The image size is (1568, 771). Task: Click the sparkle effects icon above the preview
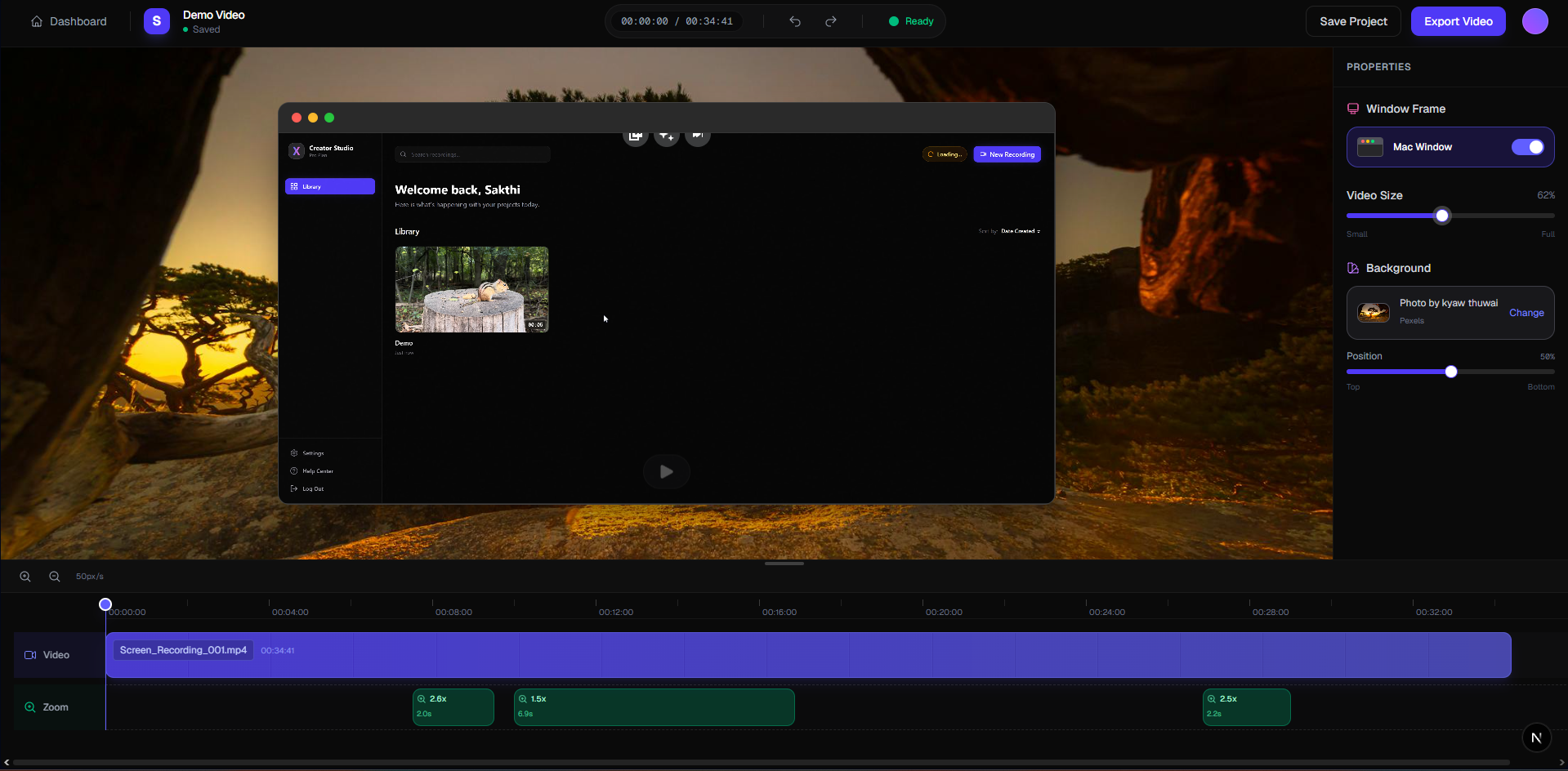tap(666, 136)
